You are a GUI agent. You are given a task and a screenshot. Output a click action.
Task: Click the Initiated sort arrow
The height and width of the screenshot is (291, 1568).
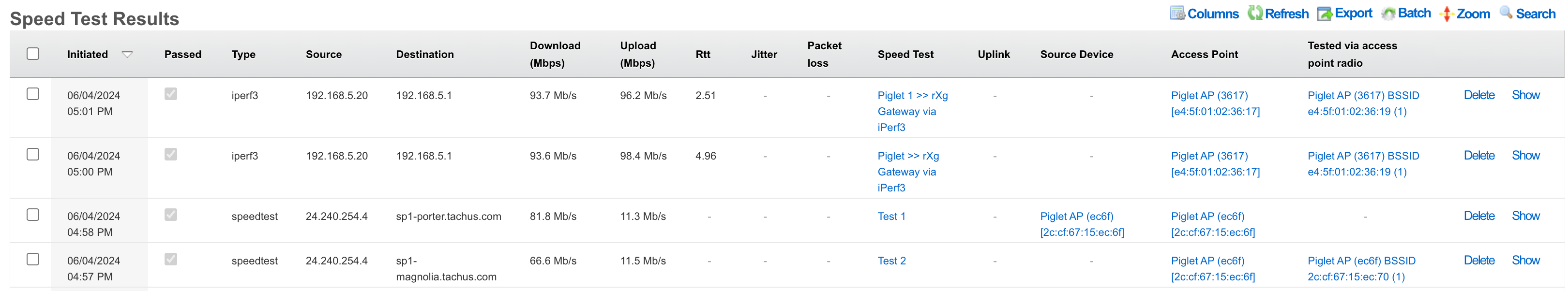point(127,55)
